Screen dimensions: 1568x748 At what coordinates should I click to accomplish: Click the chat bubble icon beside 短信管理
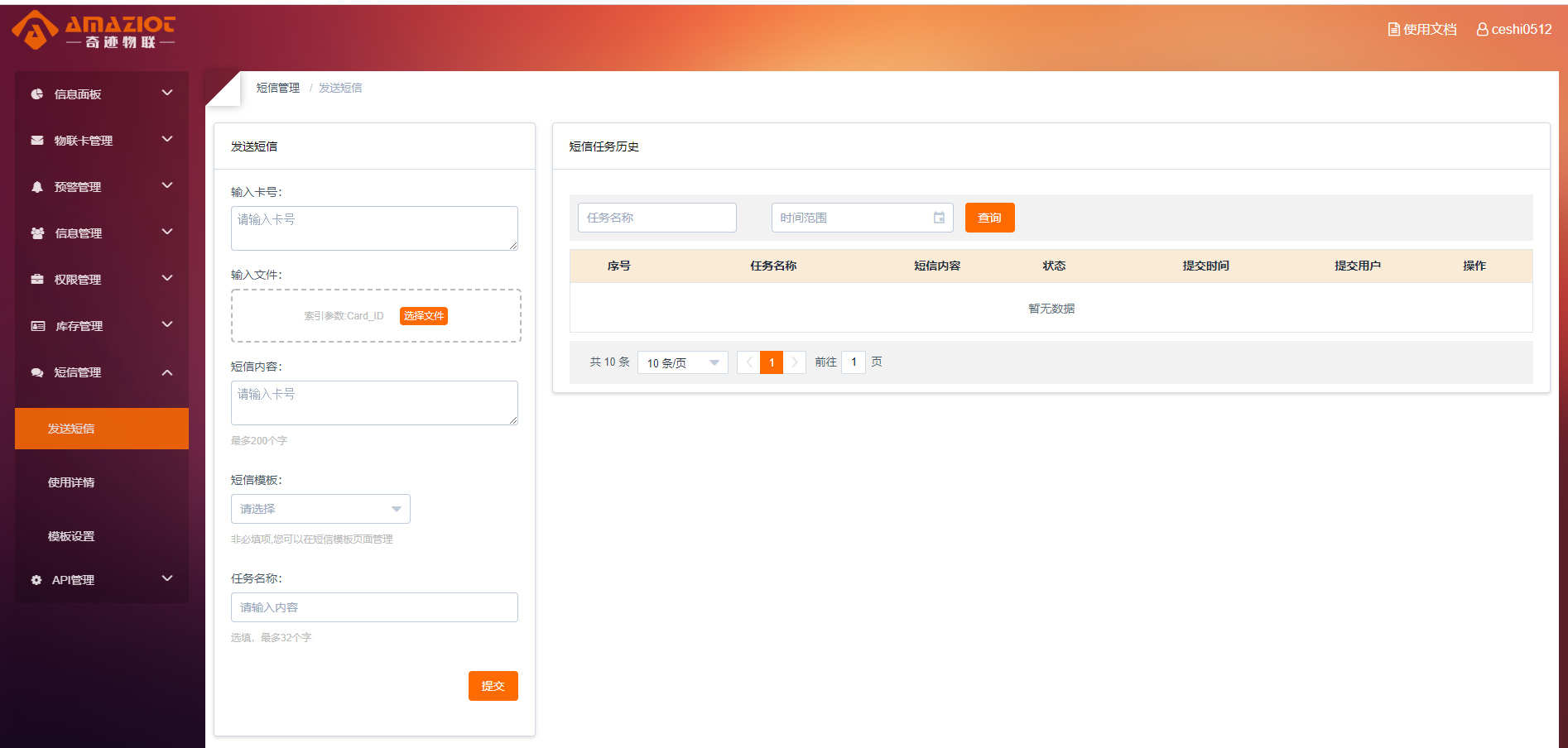(37, 372)
